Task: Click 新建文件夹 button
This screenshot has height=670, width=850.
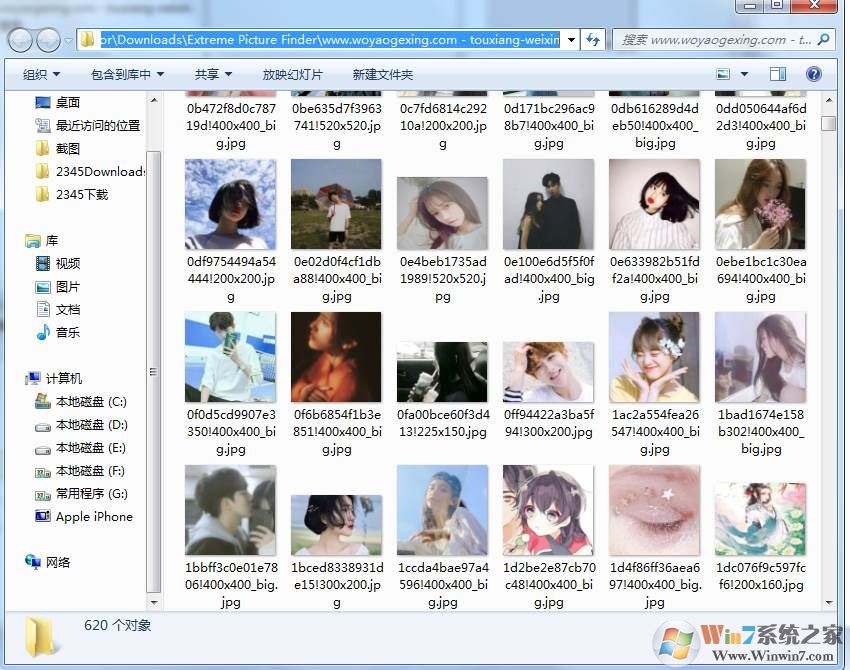Action: (x=382, y=75)
